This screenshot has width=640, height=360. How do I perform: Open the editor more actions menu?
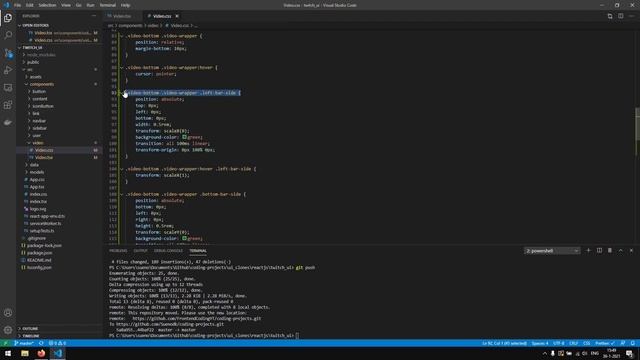click(x=631, y=16)
